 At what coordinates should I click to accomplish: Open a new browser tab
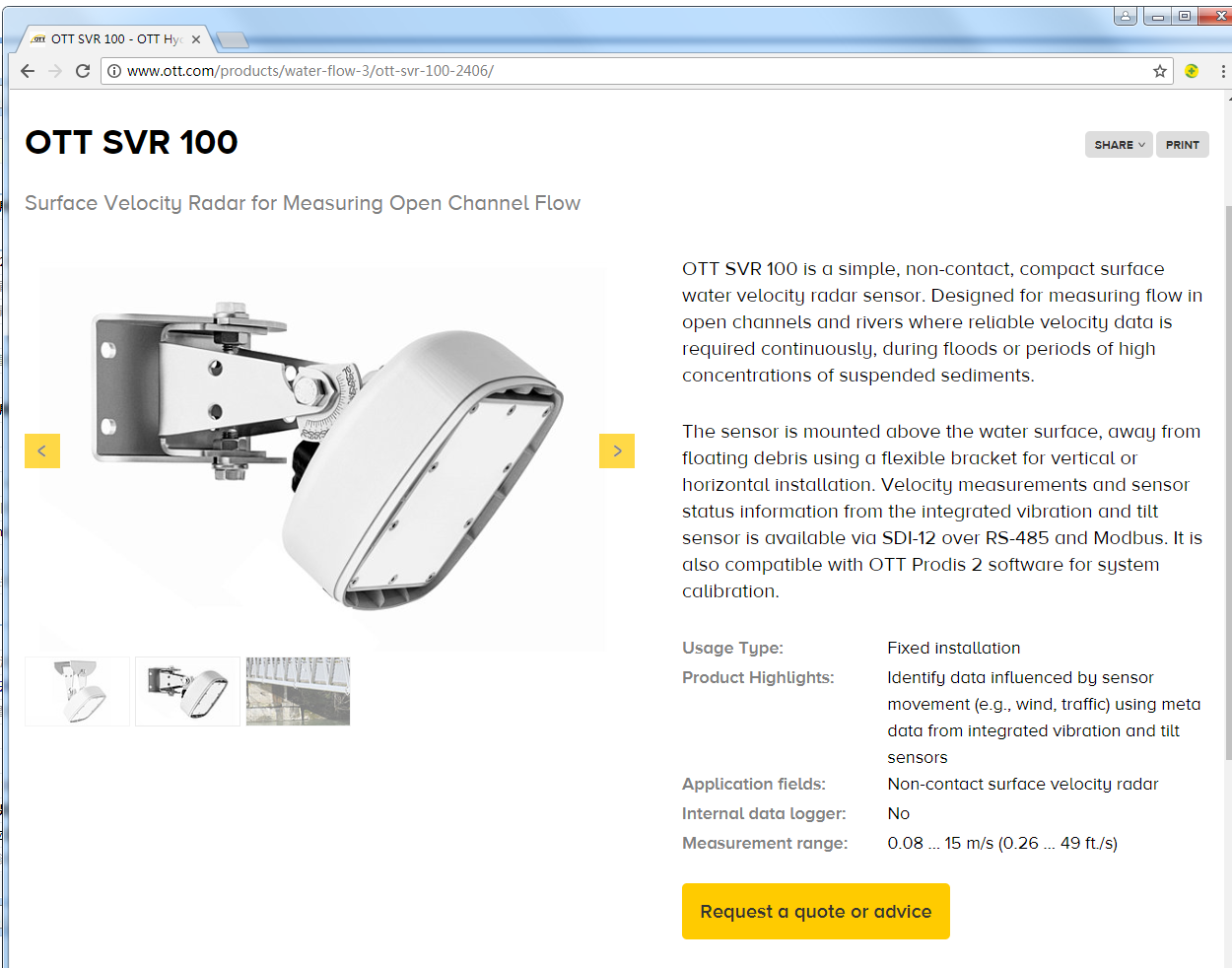coord(232,39)
